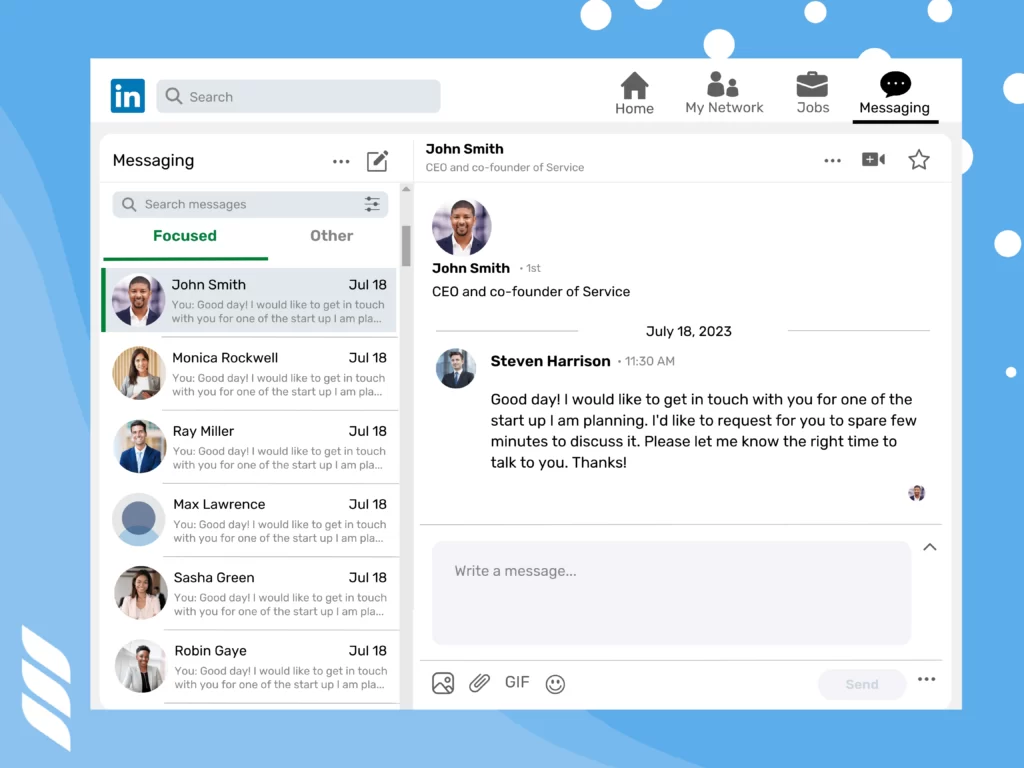Open message search filters icon

(371, 204)
